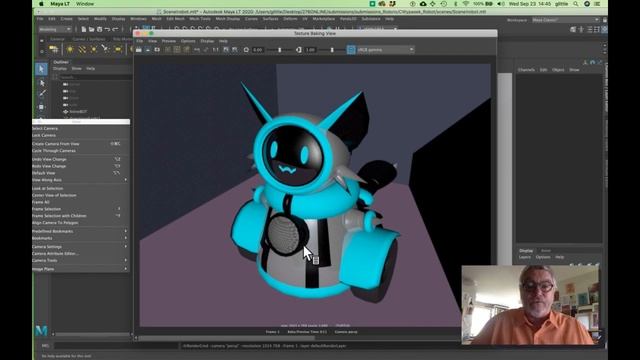This screenshot has height=360, width=640.
Task: Adjust the exposure slider handle
Action: point(280,50)
